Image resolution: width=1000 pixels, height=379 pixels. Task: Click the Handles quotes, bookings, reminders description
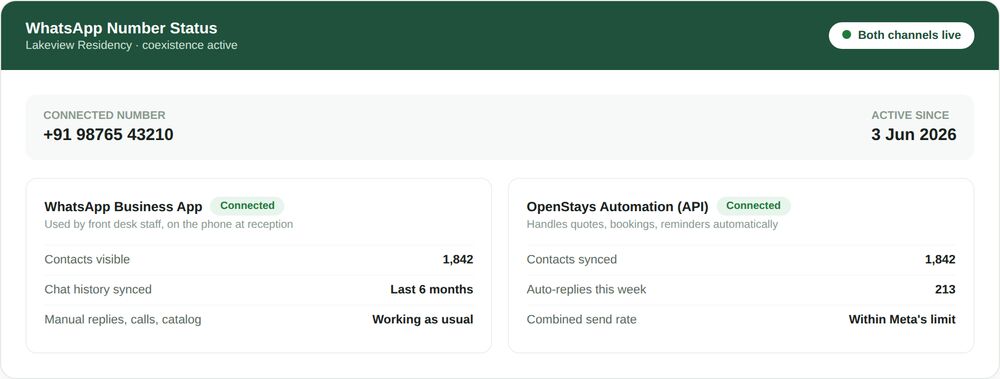(652, 225)
